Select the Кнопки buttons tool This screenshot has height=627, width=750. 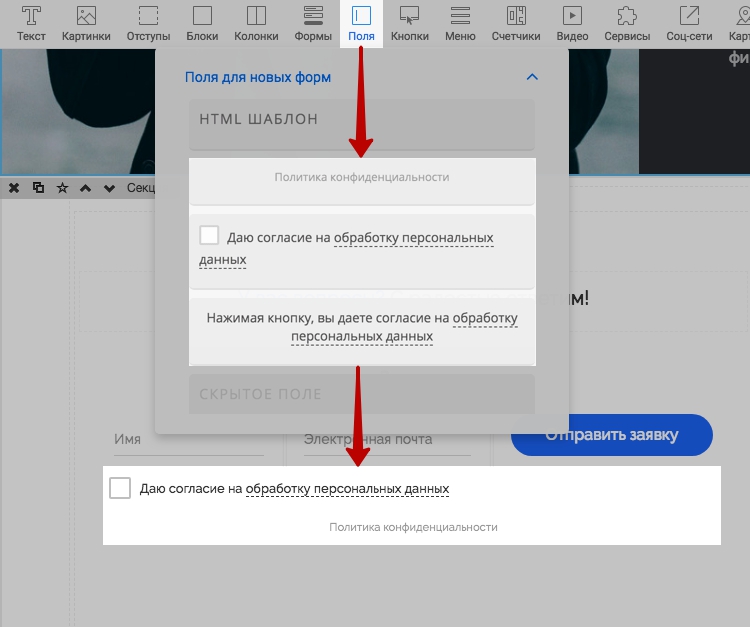410,24
